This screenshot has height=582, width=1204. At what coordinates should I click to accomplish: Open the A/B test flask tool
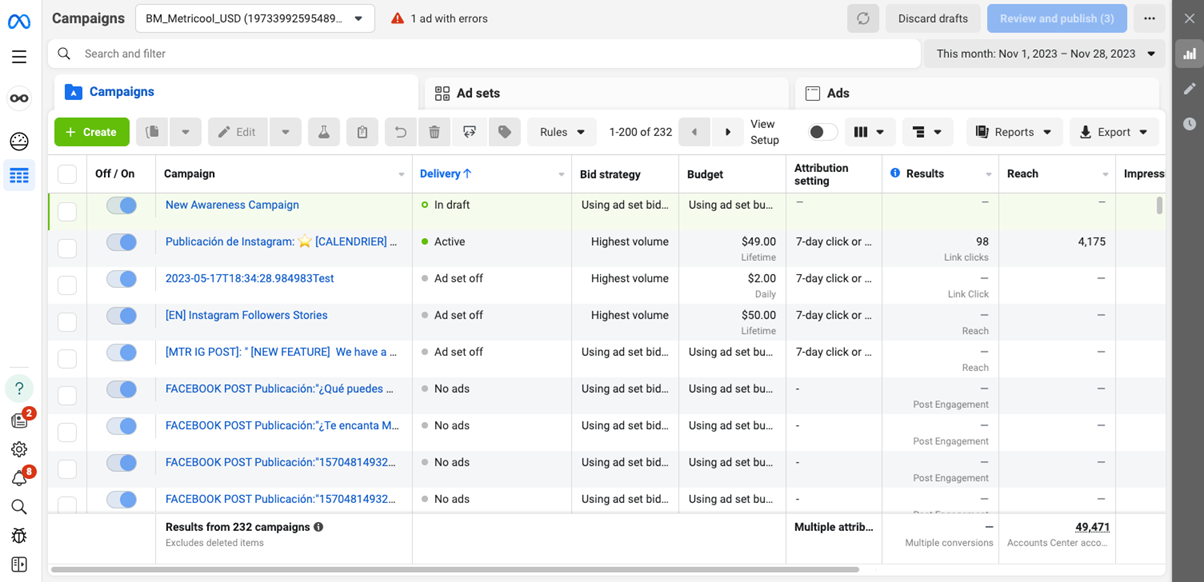point(324,131)
